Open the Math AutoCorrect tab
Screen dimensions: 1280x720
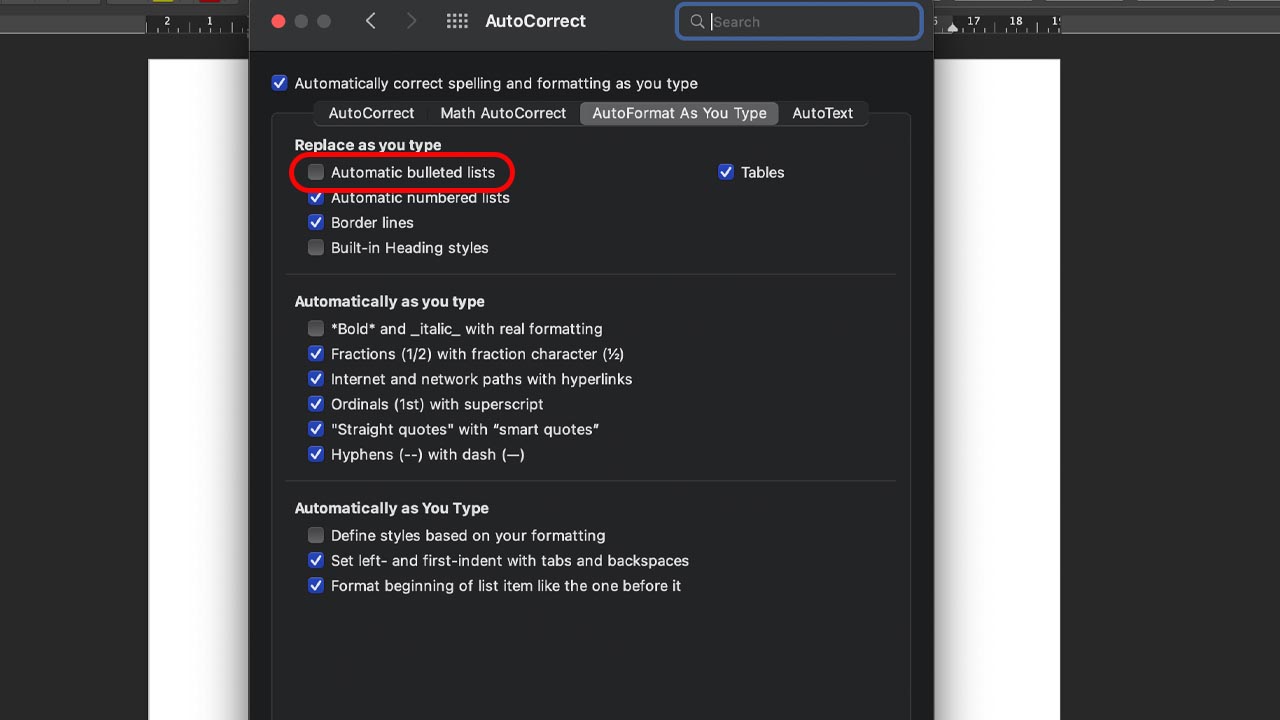pos(503,113)
